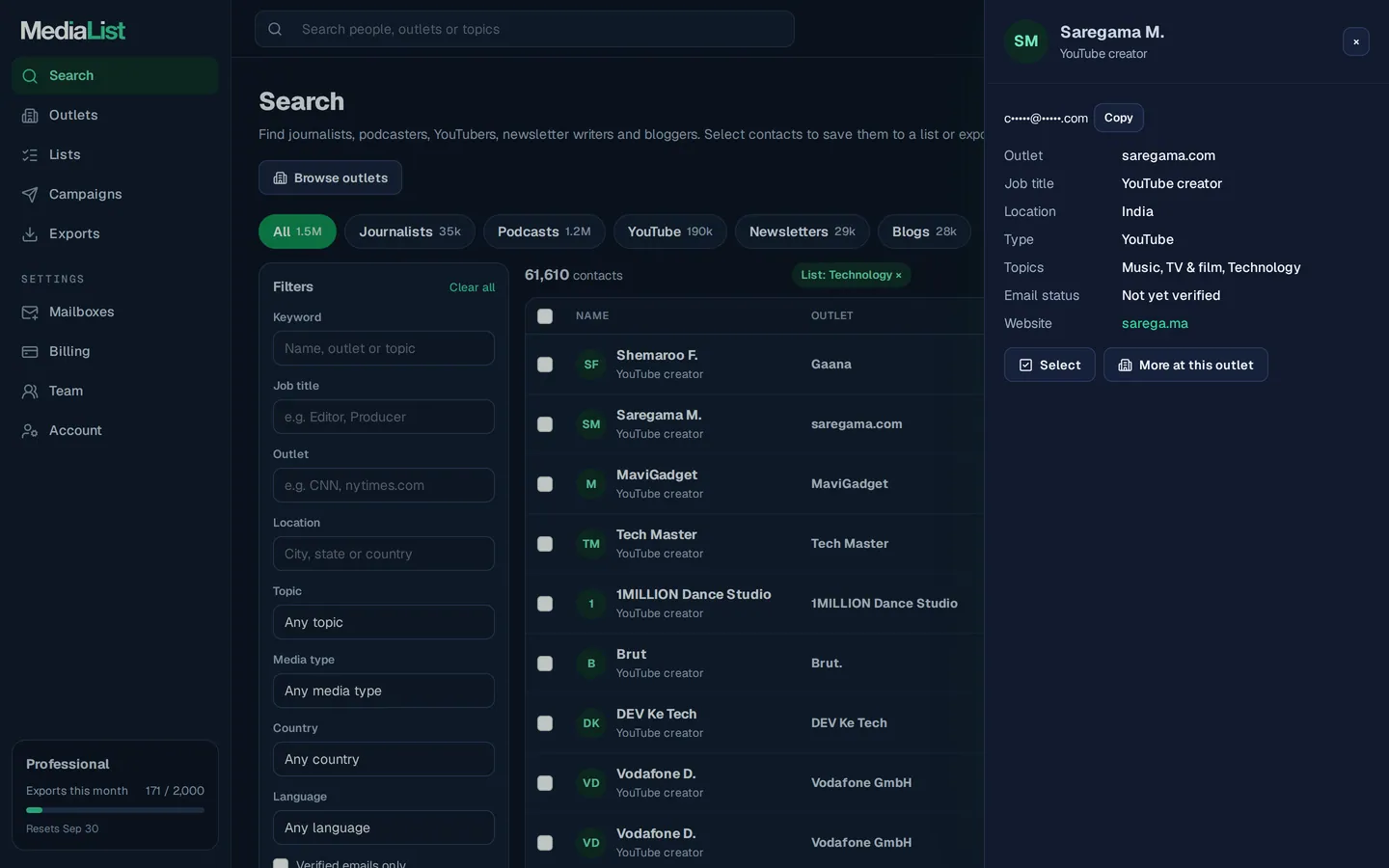Open Campaigns from the sidebar
Viewport: 1389px width, 868px height.
tap(115, 195)
